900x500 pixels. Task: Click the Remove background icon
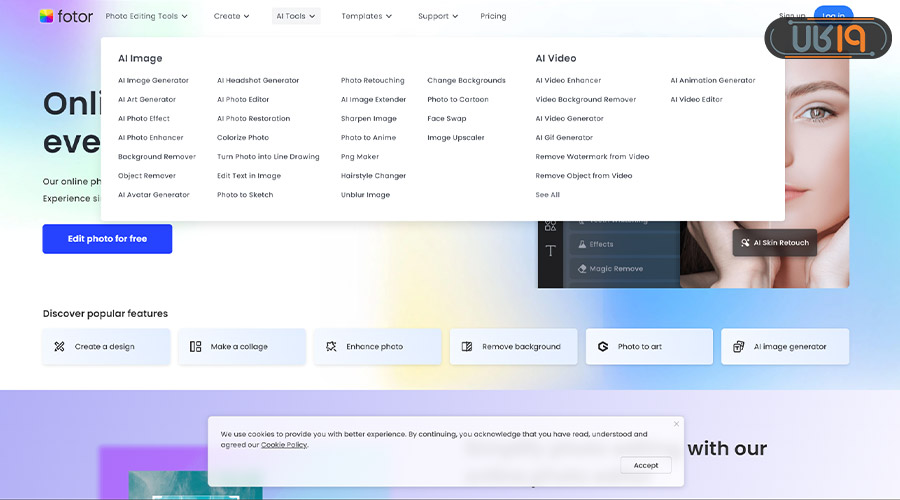(x=467, y=347)
